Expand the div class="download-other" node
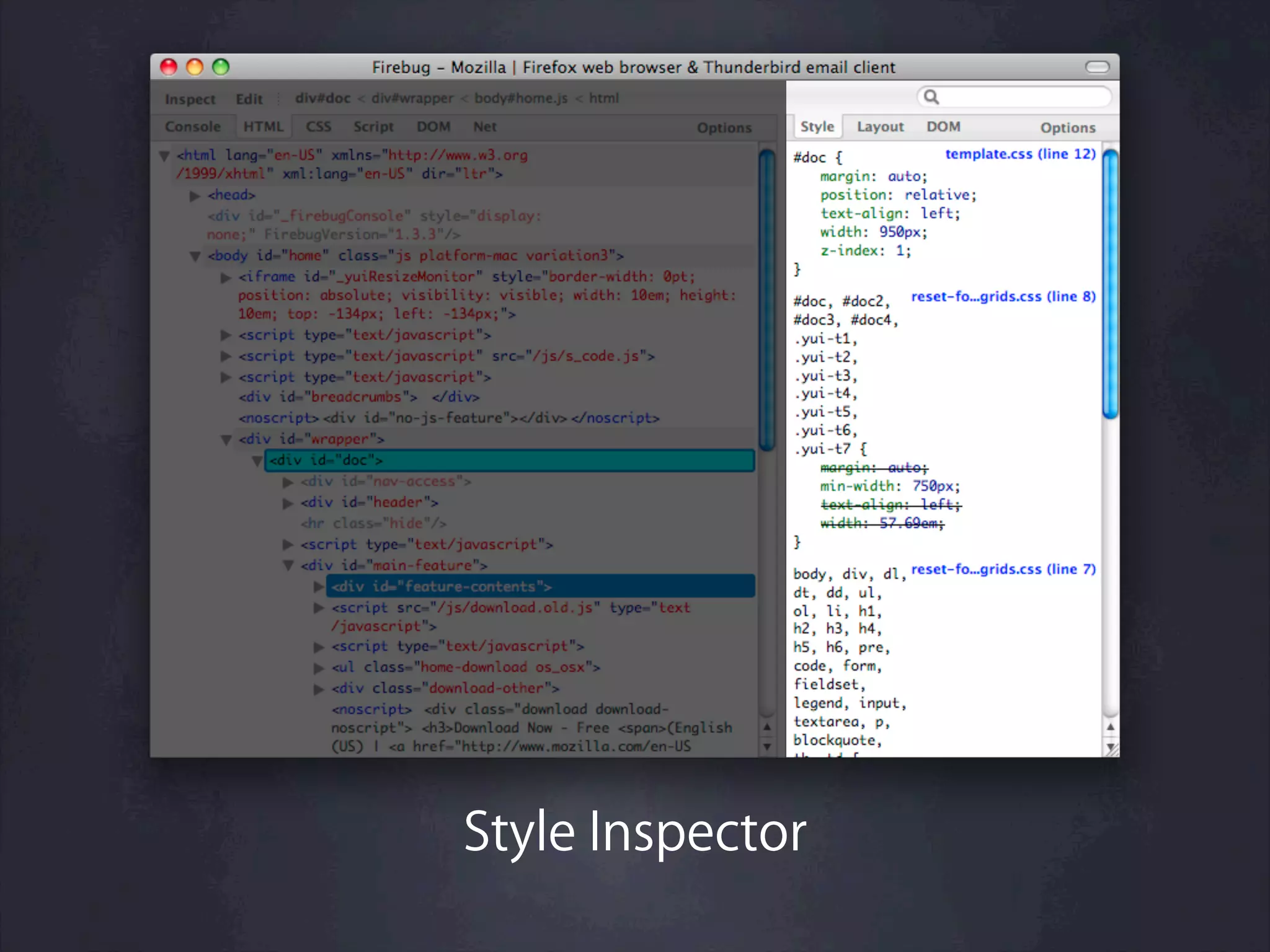The height and width of the screenshot is (952, 1270). coord(319,689)
